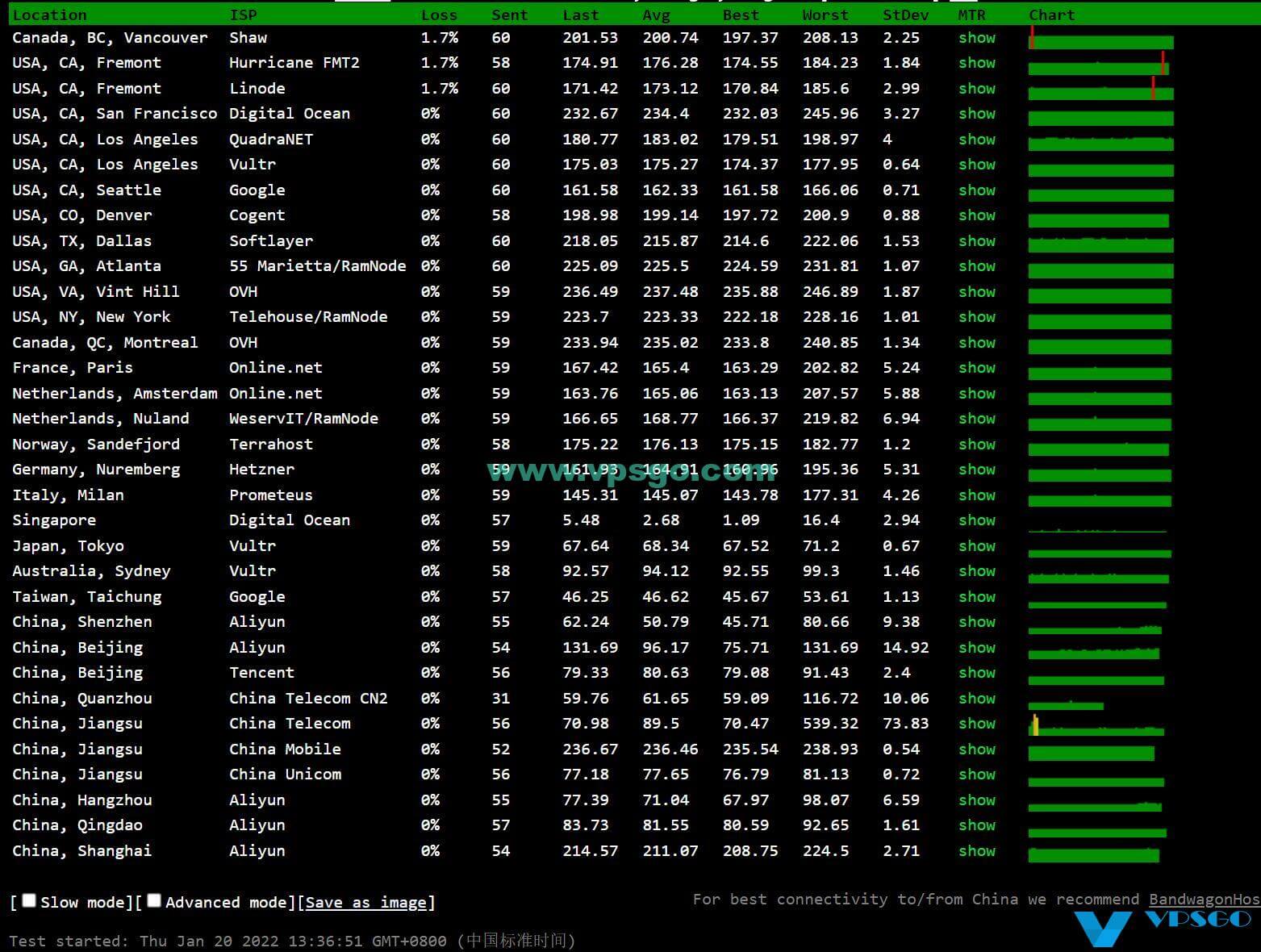The width and height of the screenshot is (1261, 952).
Task: Show MTR for Los Angeles QuadraNET
Action: click(977, 140)
